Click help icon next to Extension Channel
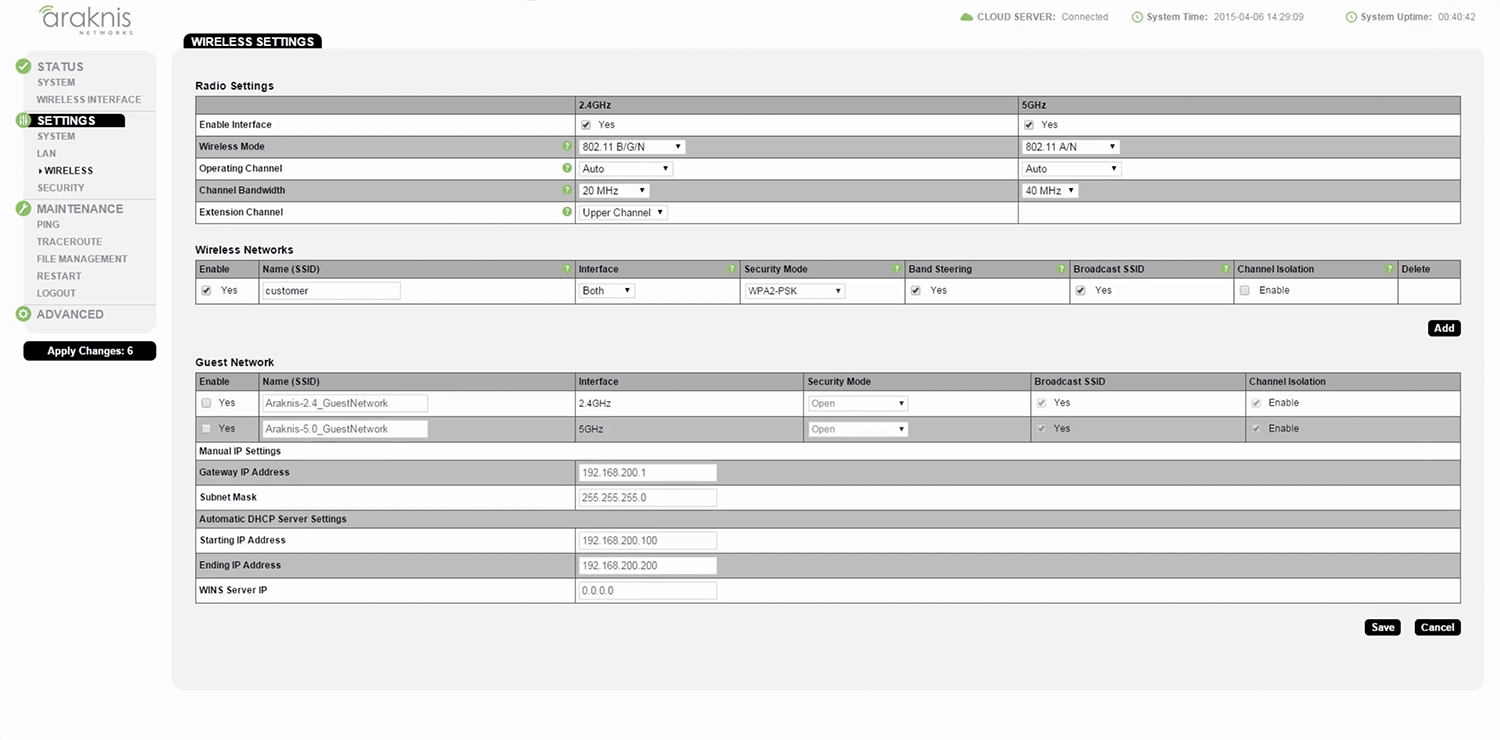Viewport: 1500px width, 740px height. [x=567, y=212]
